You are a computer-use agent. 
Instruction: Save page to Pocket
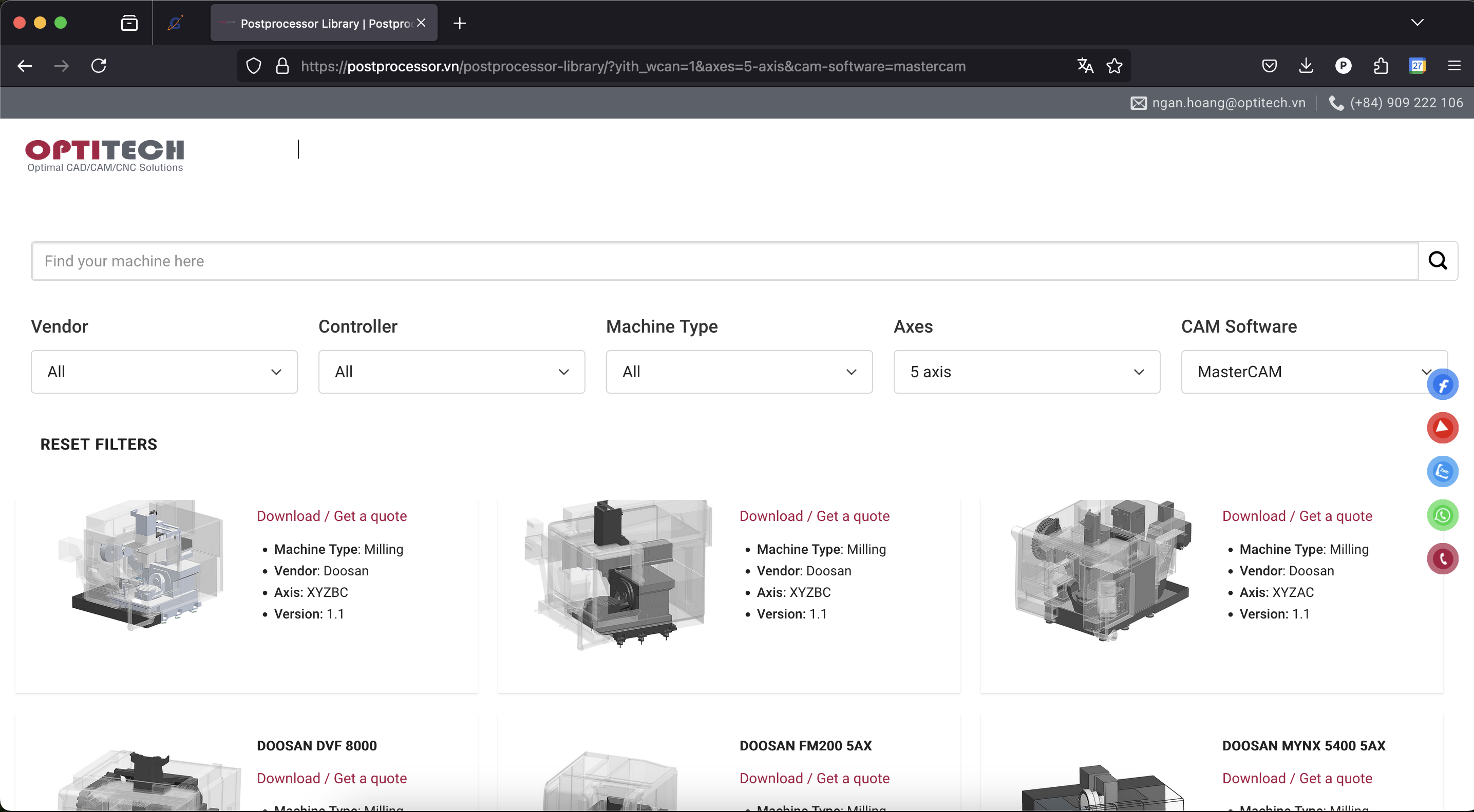click(1269, 66)
